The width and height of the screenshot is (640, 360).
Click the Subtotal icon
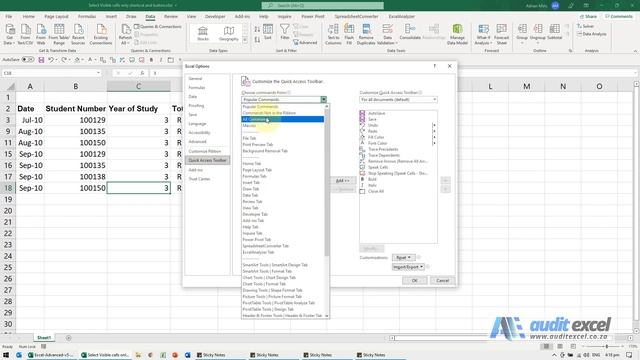pyautogui.click(x=554, y=32)
